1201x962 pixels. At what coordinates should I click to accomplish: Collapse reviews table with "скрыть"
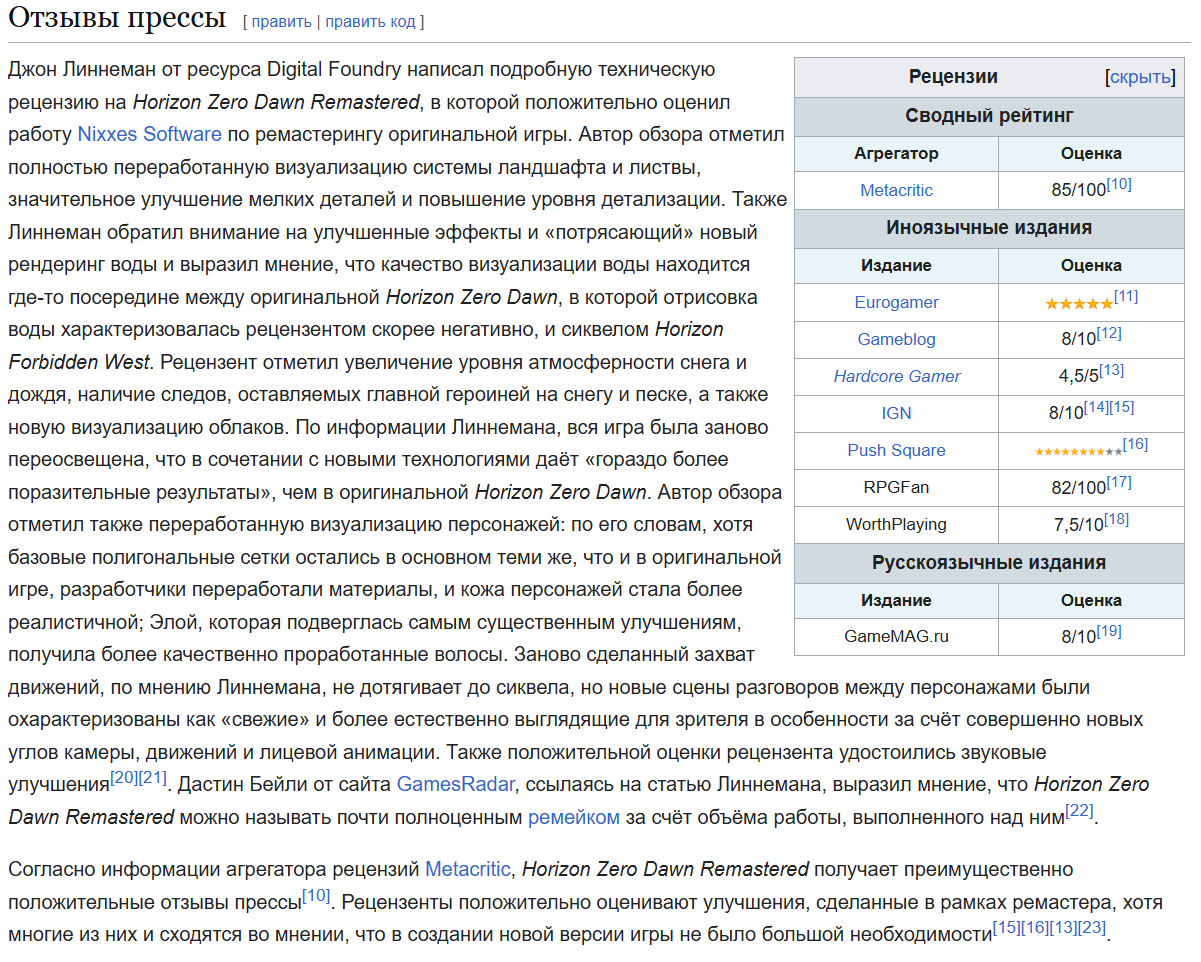[1140, 77]
